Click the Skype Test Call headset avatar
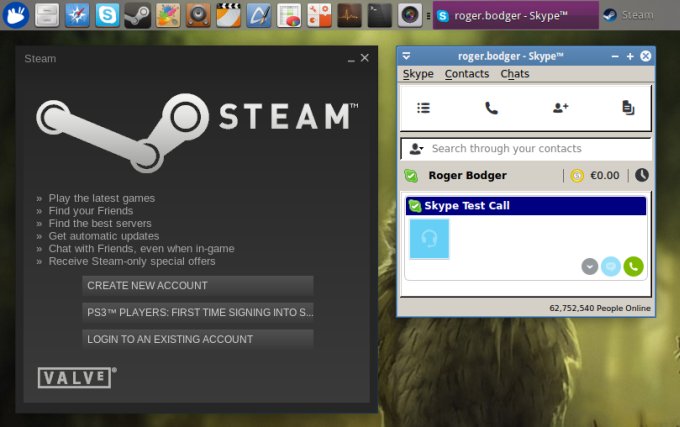The height and width of the screenshot is (427, 680). [x=429, y=239]
